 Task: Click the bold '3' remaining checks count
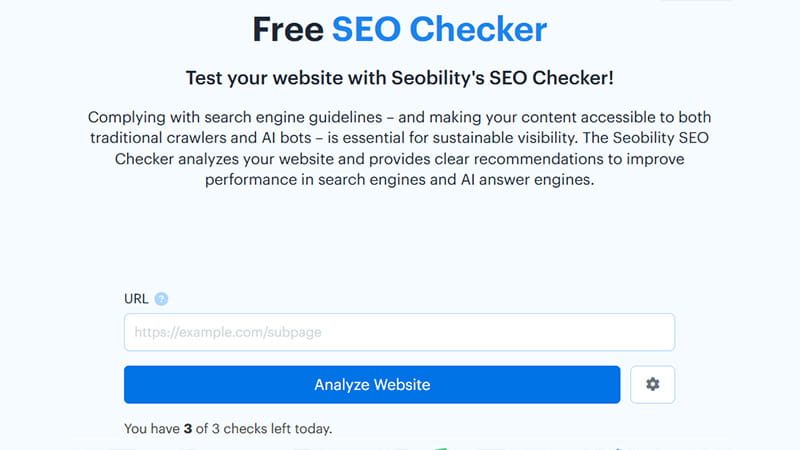point(188,429)
